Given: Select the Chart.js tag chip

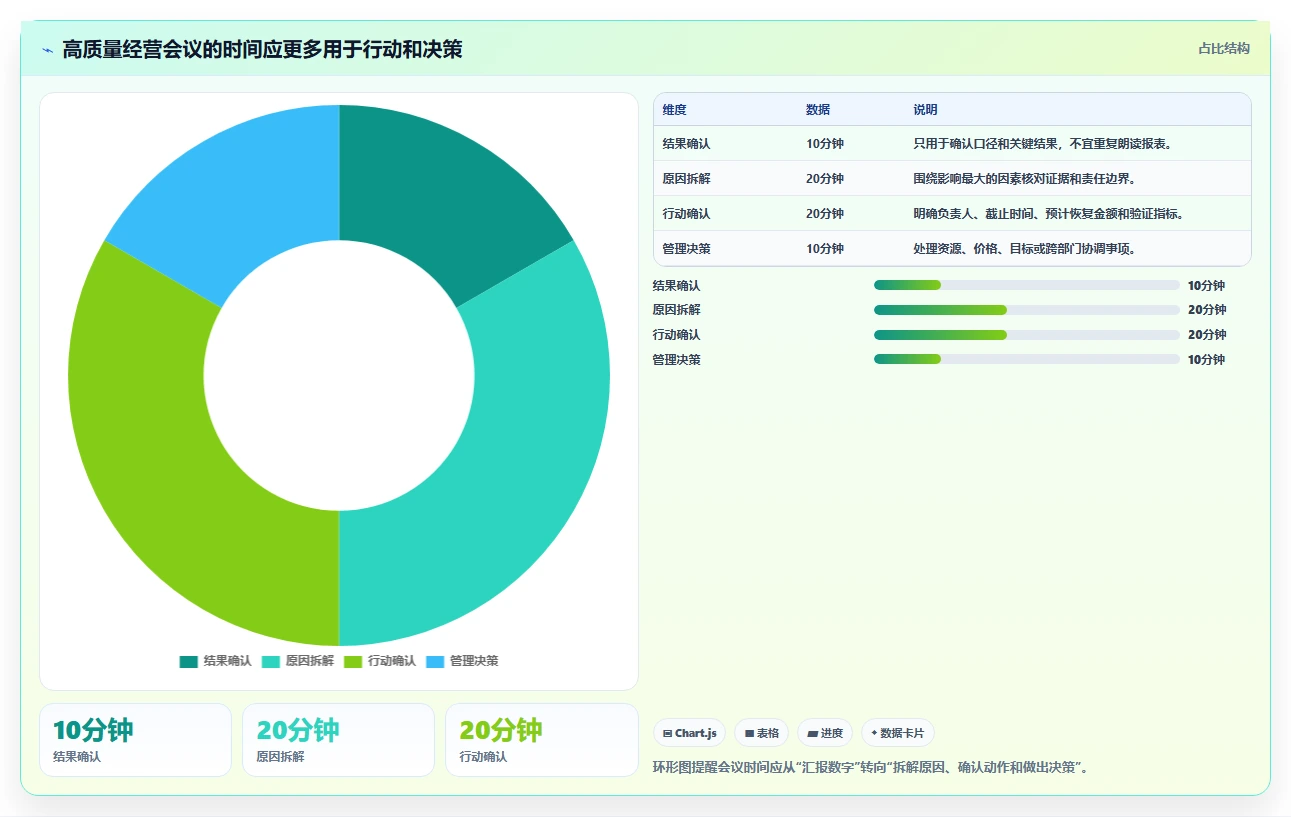Looking at the screenshot, I should (689, 733).
